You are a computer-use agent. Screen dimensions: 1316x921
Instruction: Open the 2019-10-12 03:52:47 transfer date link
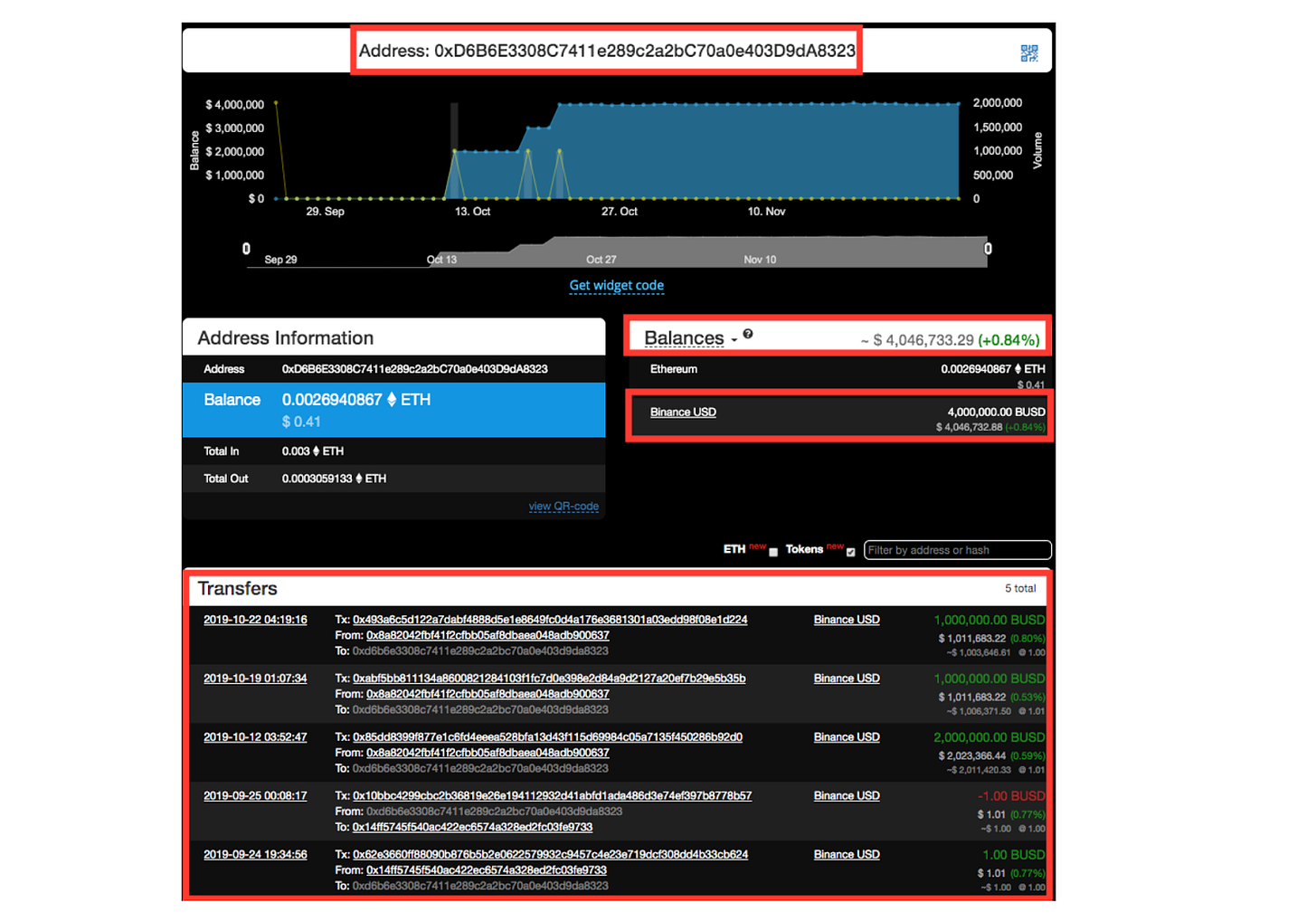255,737
